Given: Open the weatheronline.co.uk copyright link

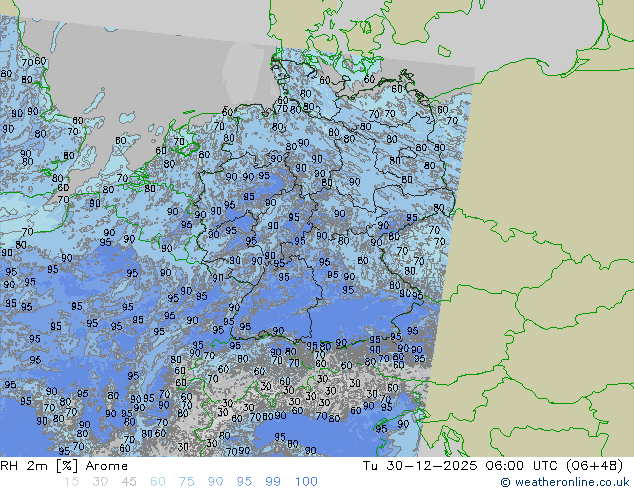Looking at the screenshot, I should click(x=565, y=482).
